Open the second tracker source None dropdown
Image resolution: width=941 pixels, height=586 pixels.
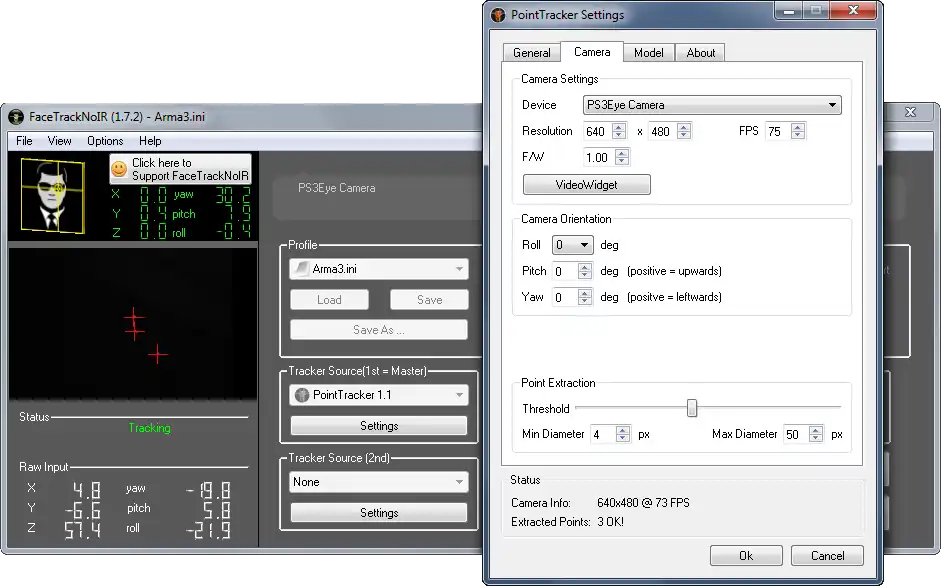tap(379, 482)
